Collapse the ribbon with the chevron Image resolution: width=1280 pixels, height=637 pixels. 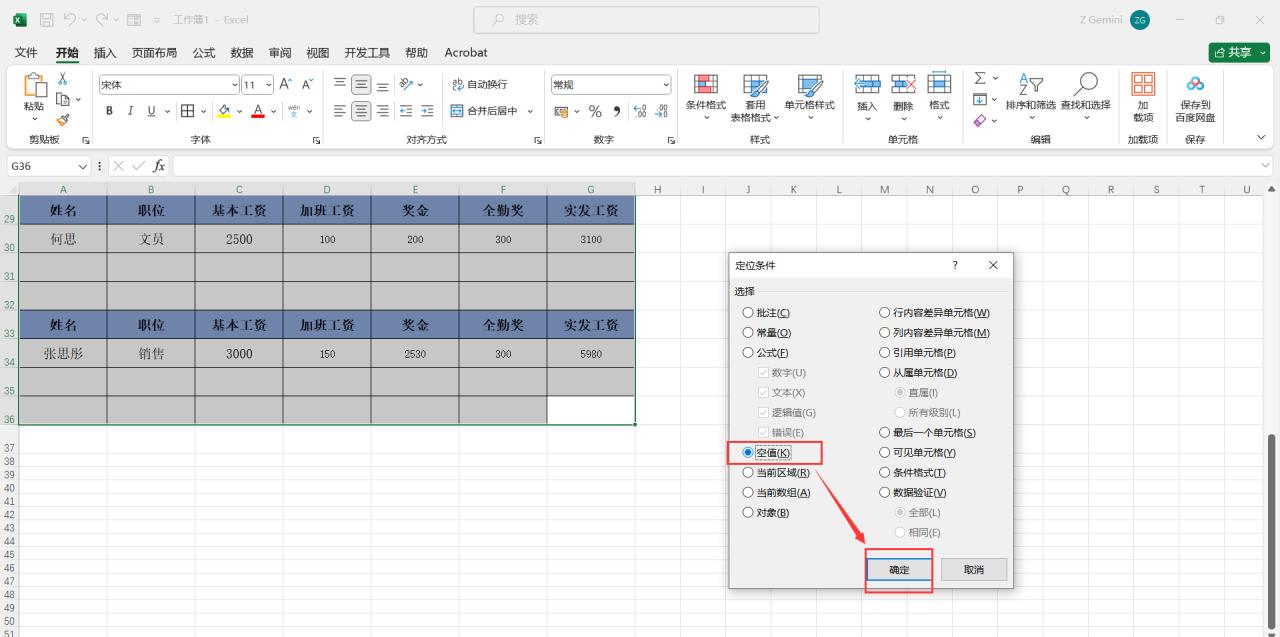1260,138
